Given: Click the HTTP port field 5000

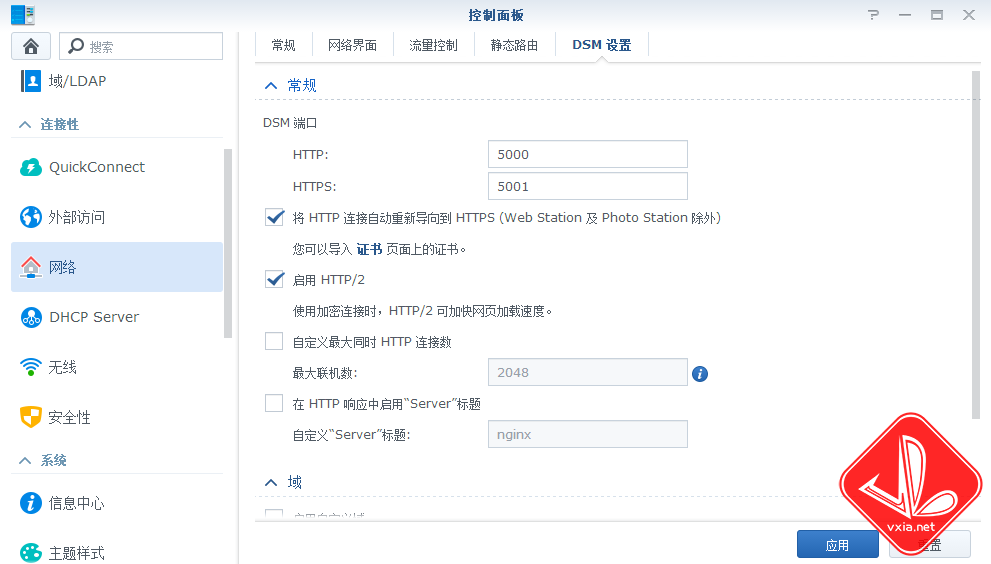Looking at the screenshot, I should 588,154.
